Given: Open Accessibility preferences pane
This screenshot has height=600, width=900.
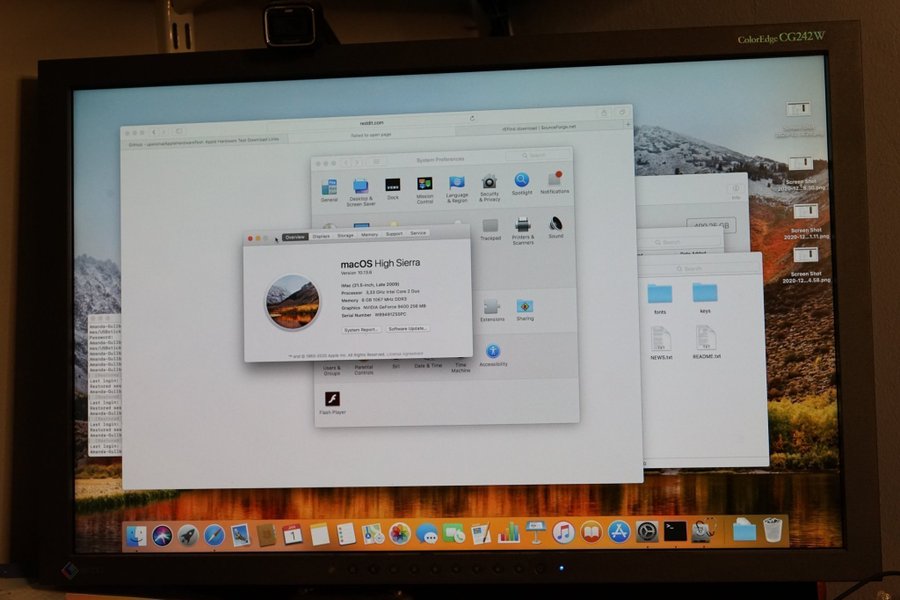Looking at the screenshot, I should point(492,355).
